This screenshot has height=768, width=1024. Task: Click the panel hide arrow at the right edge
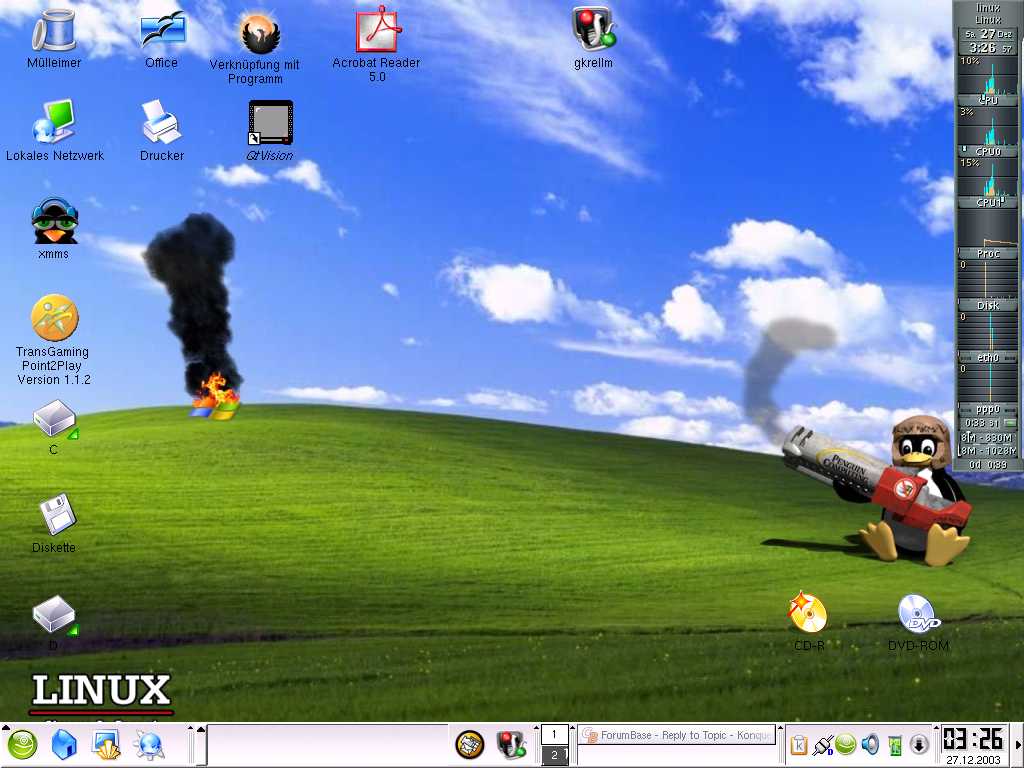pos(1019,745)
